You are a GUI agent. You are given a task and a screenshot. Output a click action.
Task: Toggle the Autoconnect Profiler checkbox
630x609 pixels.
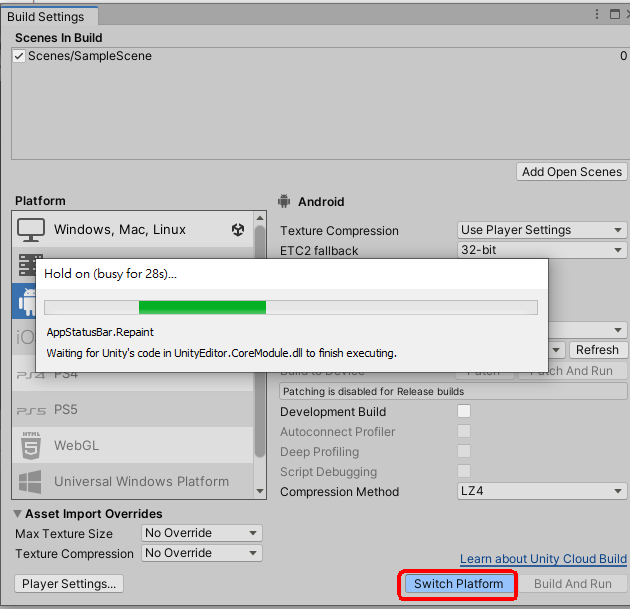(x=464, y=431)
